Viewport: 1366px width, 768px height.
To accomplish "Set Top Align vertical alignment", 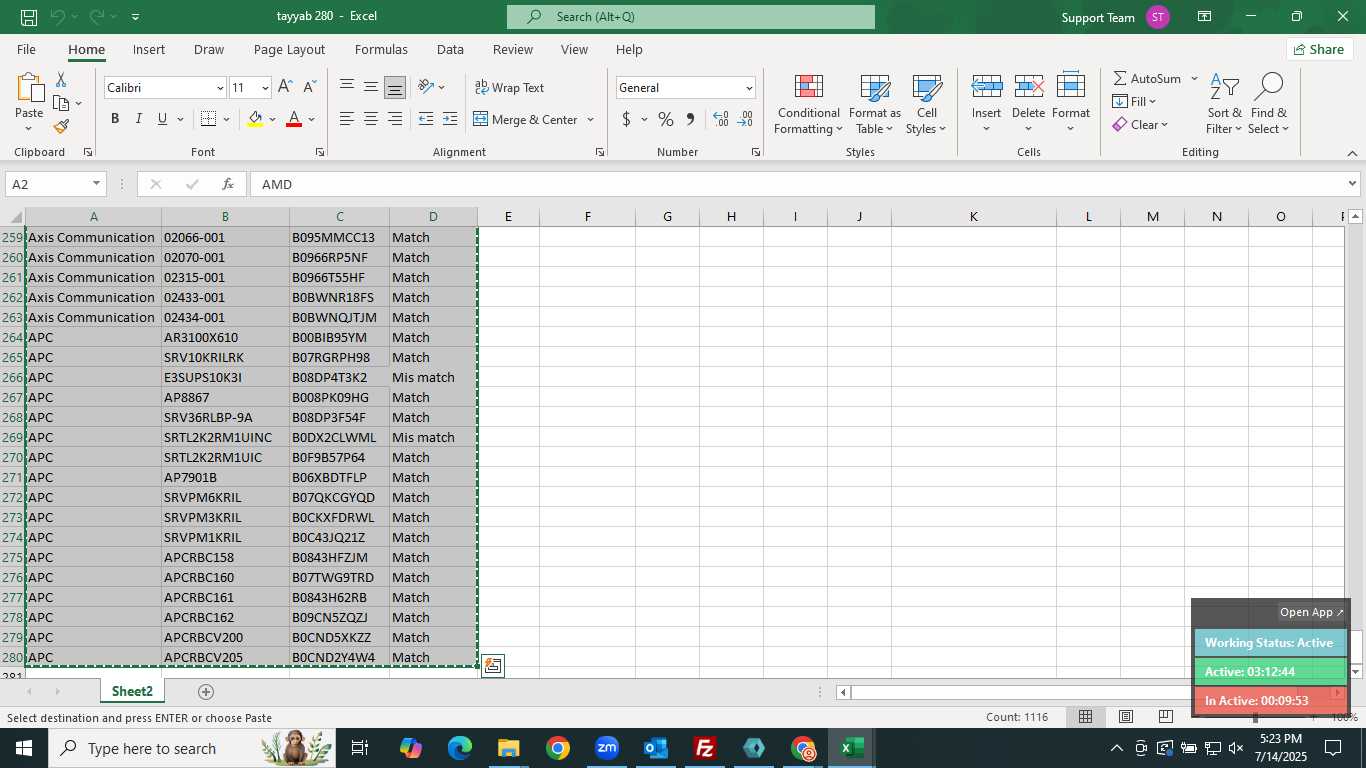I will [x=347, y=87].
